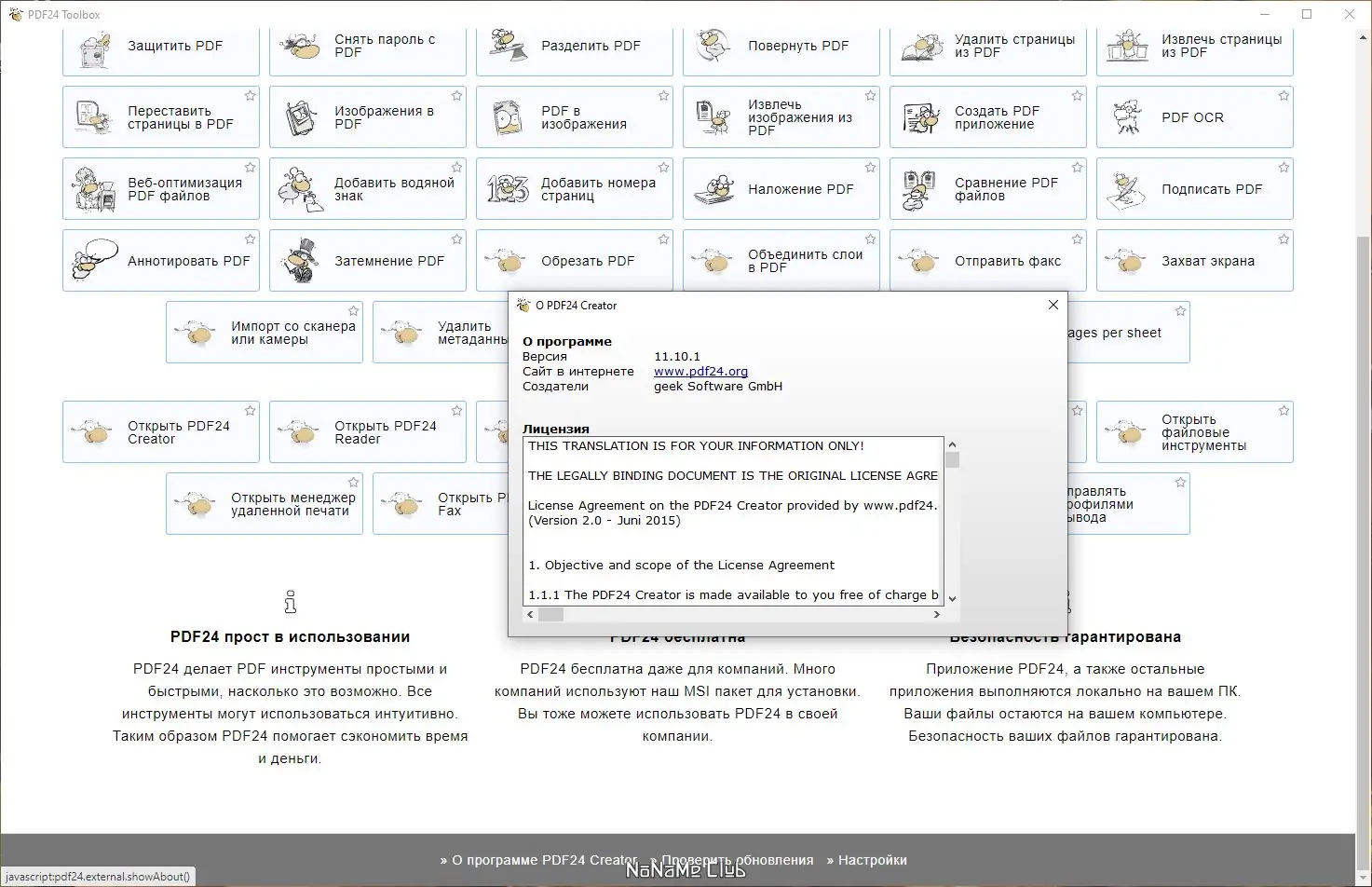Toggle star on Открыть файловые инструменты card
The height and width of the screenshot is (887, 1372).
pyautogui.click(x=1284, y=411)
